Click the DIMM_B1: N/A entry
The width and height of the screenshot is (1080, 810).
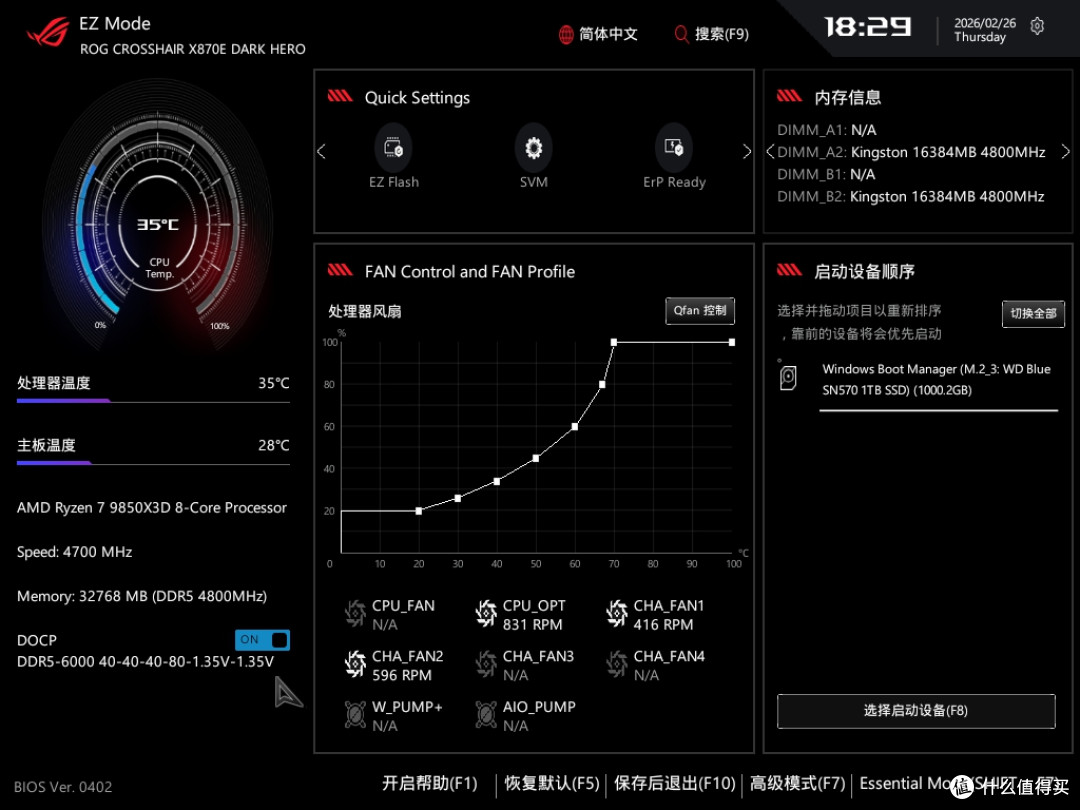point(826,174)
